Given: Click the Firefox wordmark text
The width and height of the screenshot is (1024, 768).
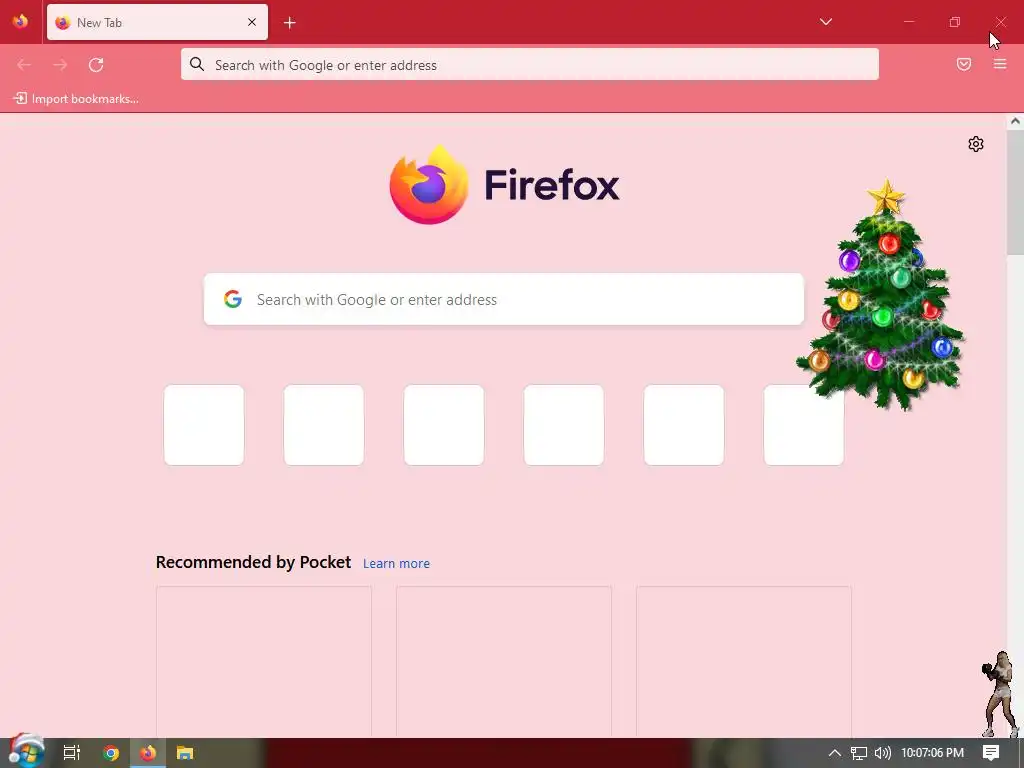Looking at the screenshot, I should click(552, 185).
